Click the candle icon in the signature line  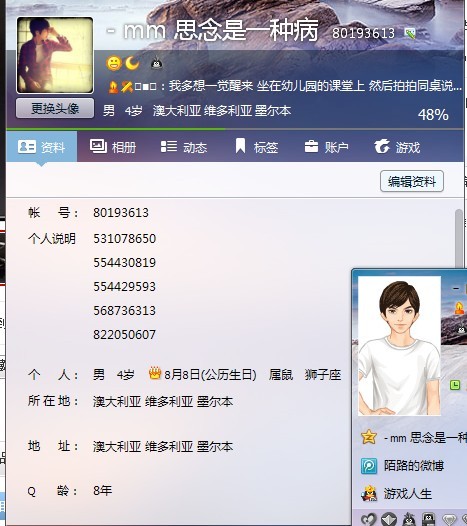click(113, 87)
